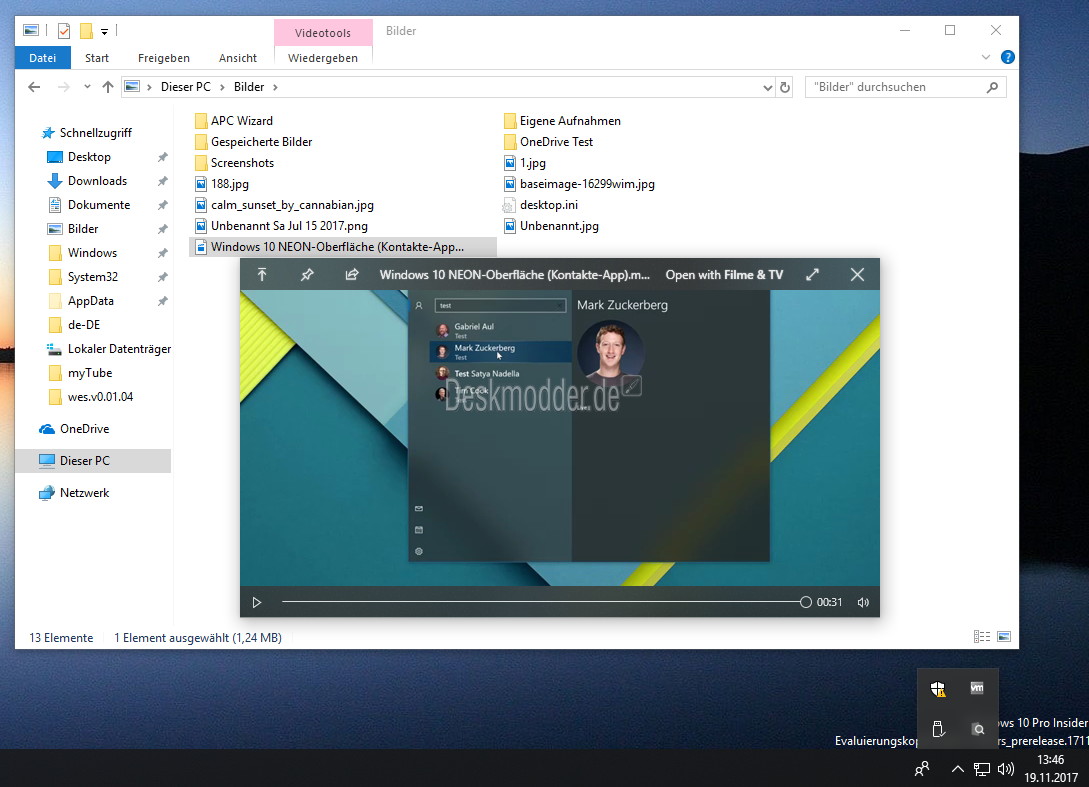The width and height of the screenshot is (1089, 787).
Task: Pin the preview window
Action: tap(307, 274)
